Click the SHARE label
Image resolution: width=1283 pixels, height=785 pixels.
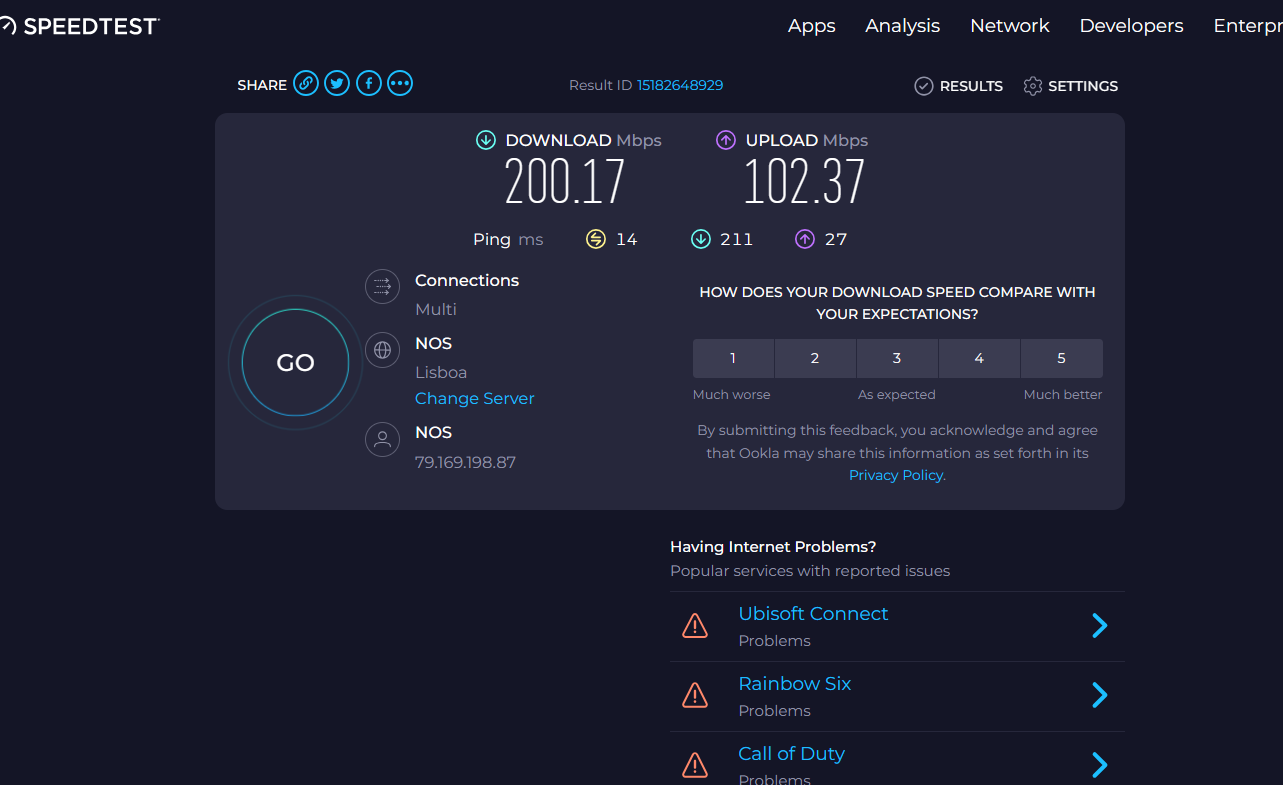click(x=262, y=85)
